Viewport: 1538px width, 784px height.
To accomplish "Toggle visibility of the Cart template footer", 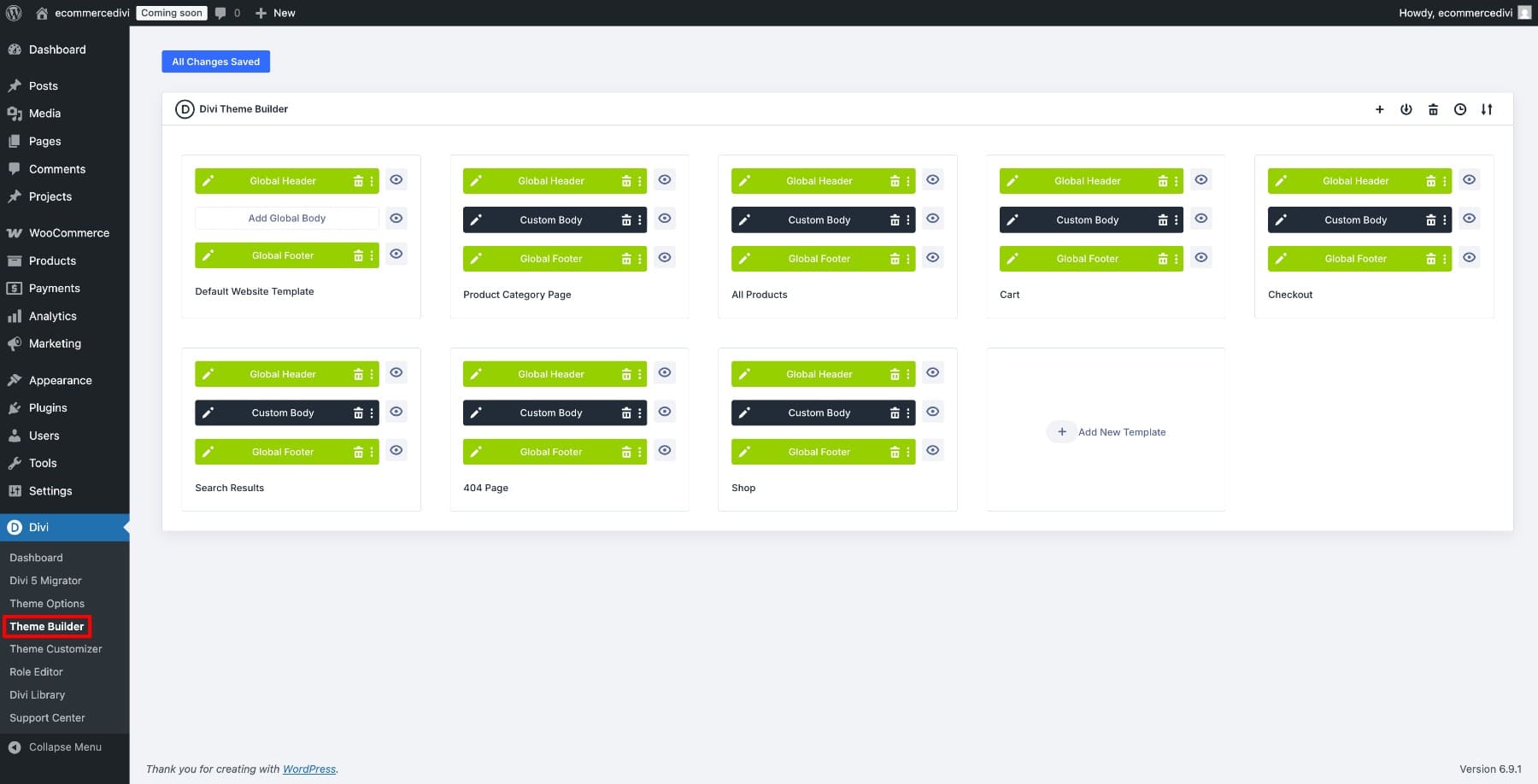I will [1200, 257].
